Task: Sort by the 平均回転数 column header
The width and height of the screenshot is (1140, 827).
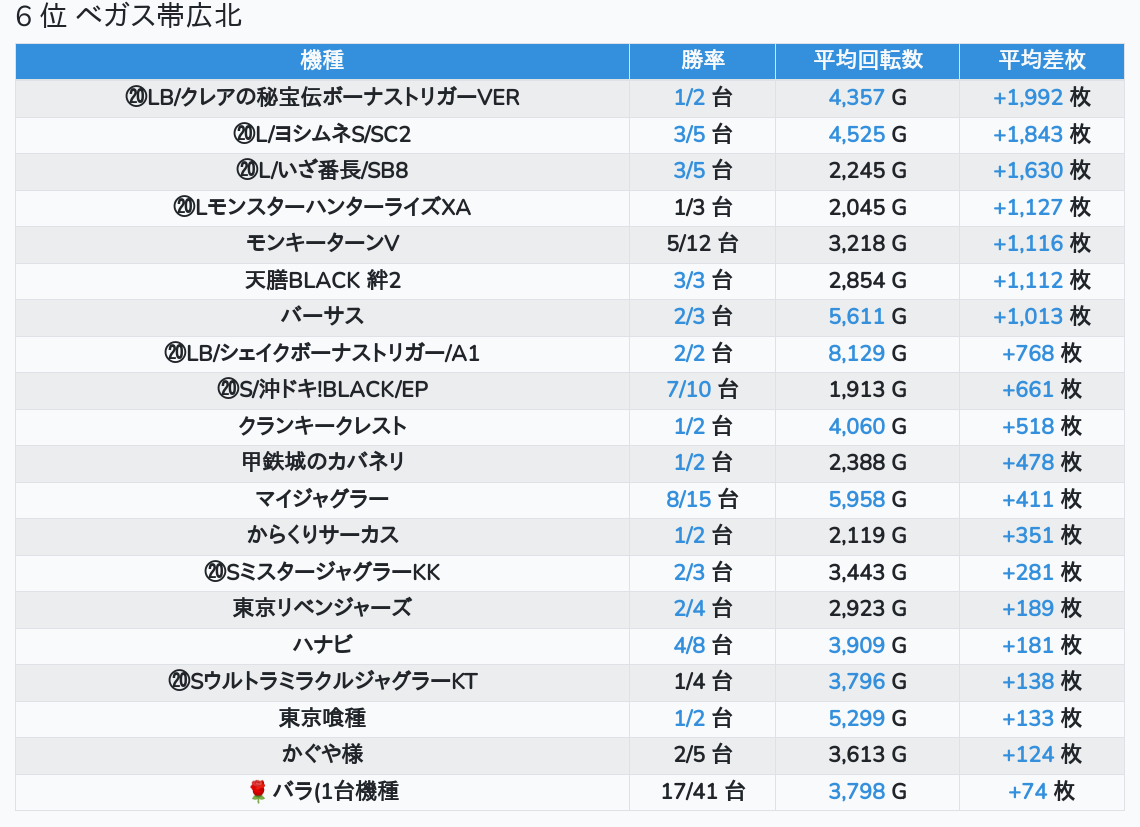Action: [x=867, y=61]
